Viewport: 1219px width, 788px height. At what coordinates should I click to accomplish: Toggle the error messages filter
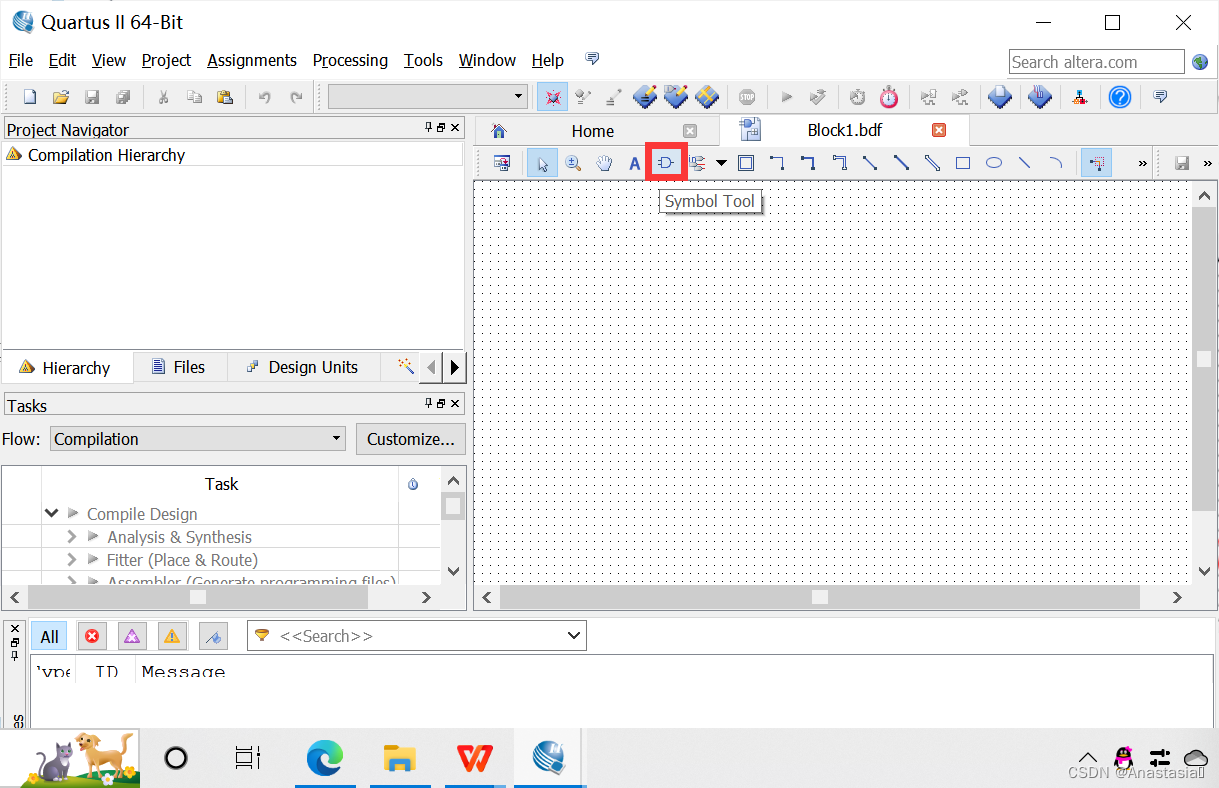(92, 636)
